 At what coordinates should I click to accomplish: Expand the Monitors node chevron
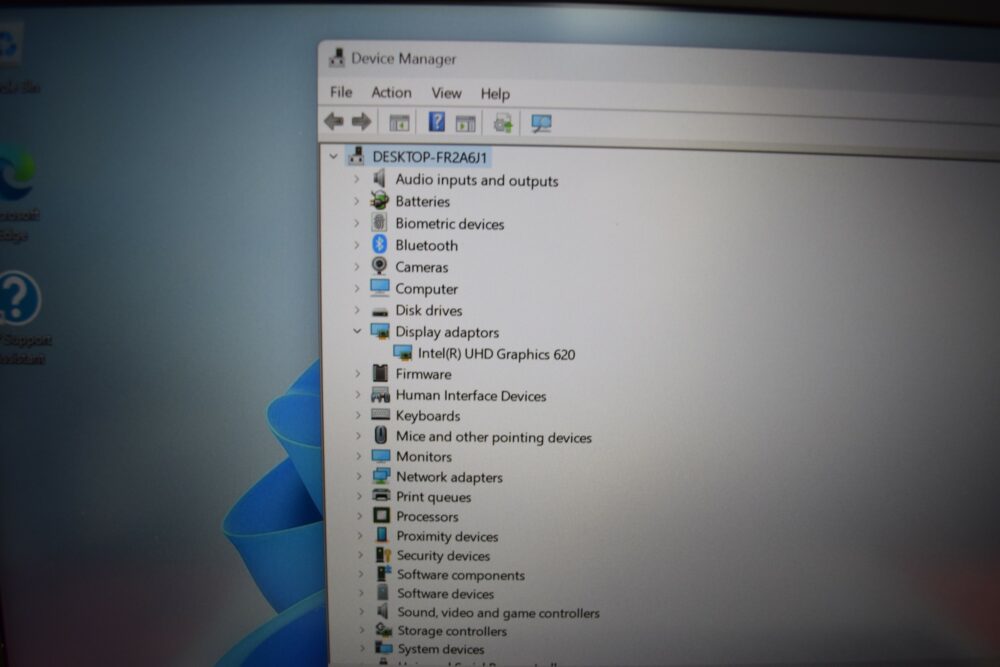(358, 456)
